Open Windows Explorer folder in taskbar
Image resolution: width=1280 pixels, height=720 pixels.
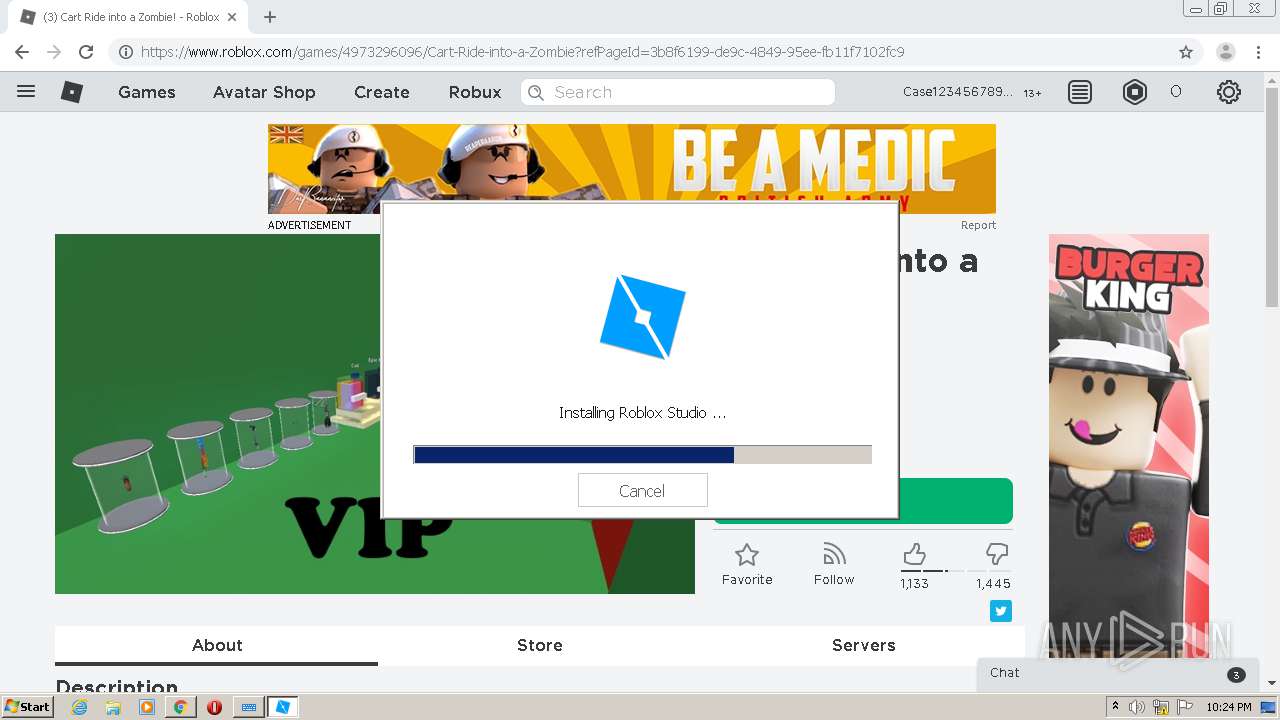pyautogui.click(x=113, y=707)
